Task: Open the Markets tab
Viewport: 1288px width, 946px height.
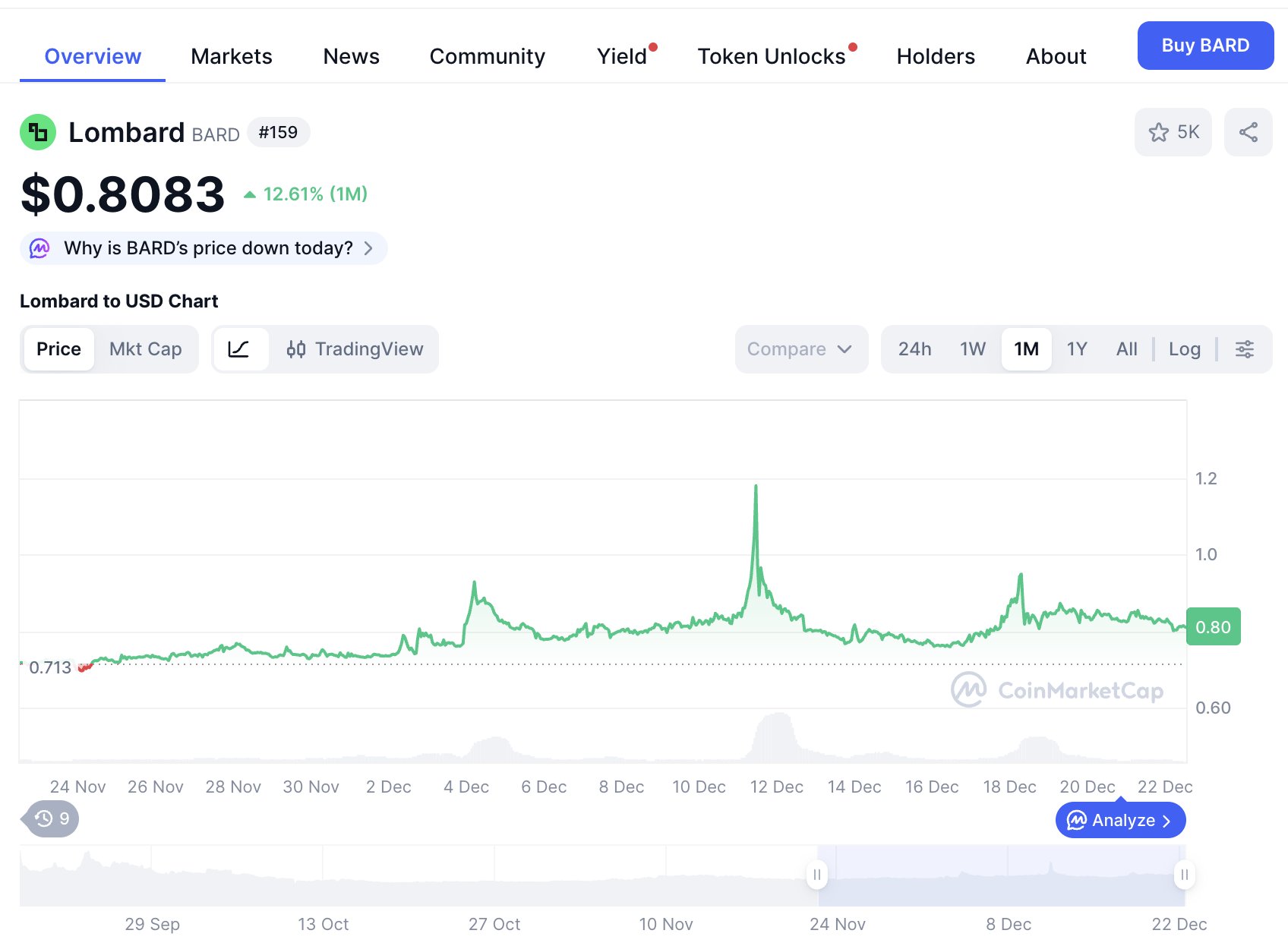Action: coord(231,56)
